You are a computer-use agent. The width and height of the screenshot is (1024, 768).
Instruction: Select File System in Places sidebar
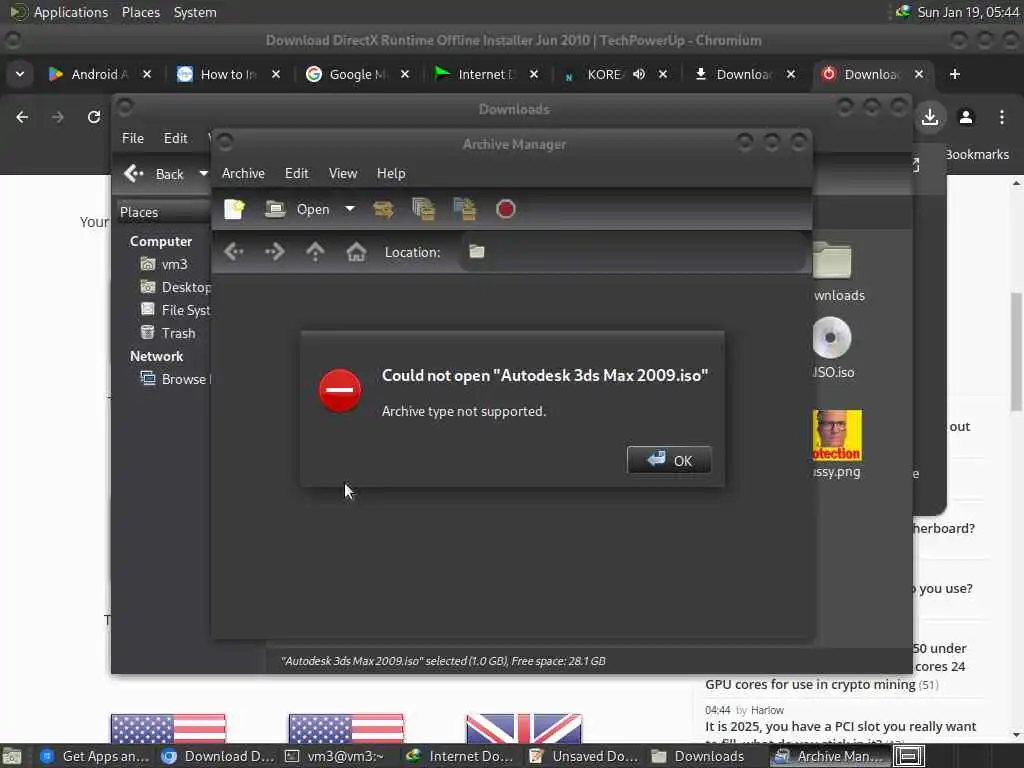point(175,310)
